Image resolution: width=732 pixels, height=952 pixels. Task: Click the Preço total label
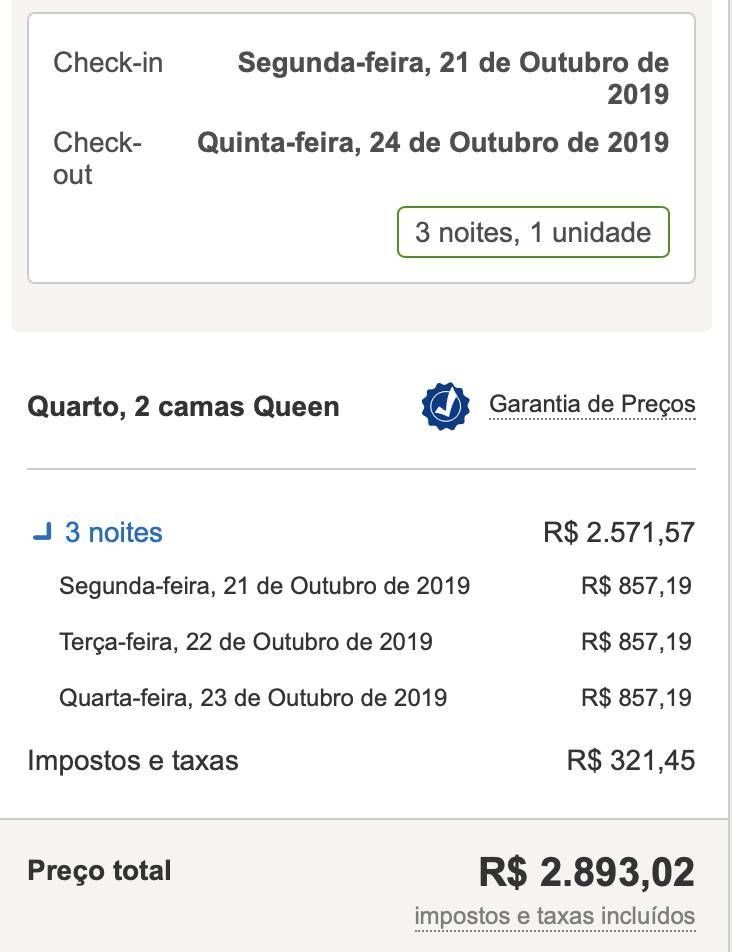(100, 871)
